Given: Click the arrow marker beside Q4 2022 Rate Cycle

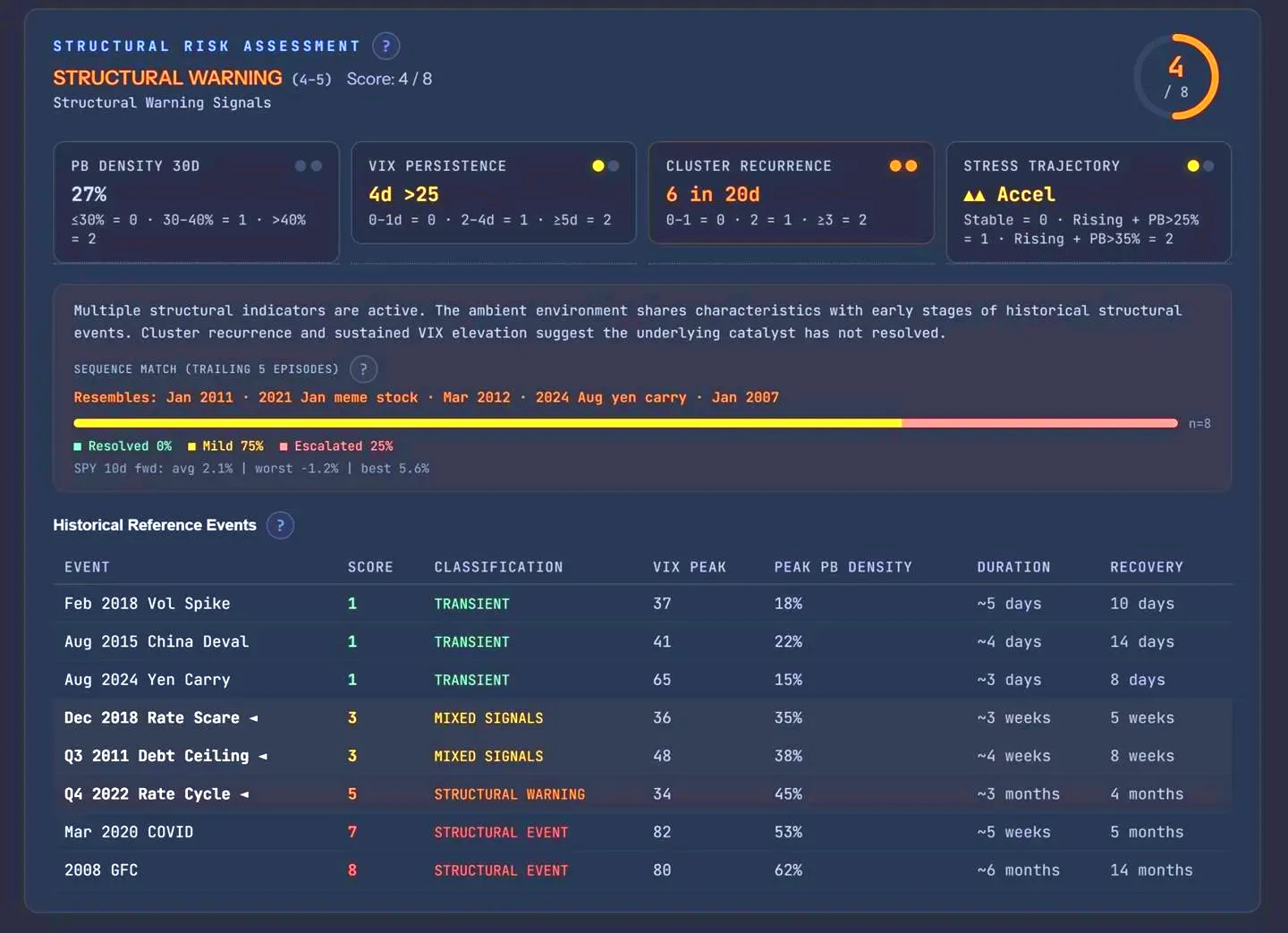Looking at the screenshot, I should pos(244,794).
